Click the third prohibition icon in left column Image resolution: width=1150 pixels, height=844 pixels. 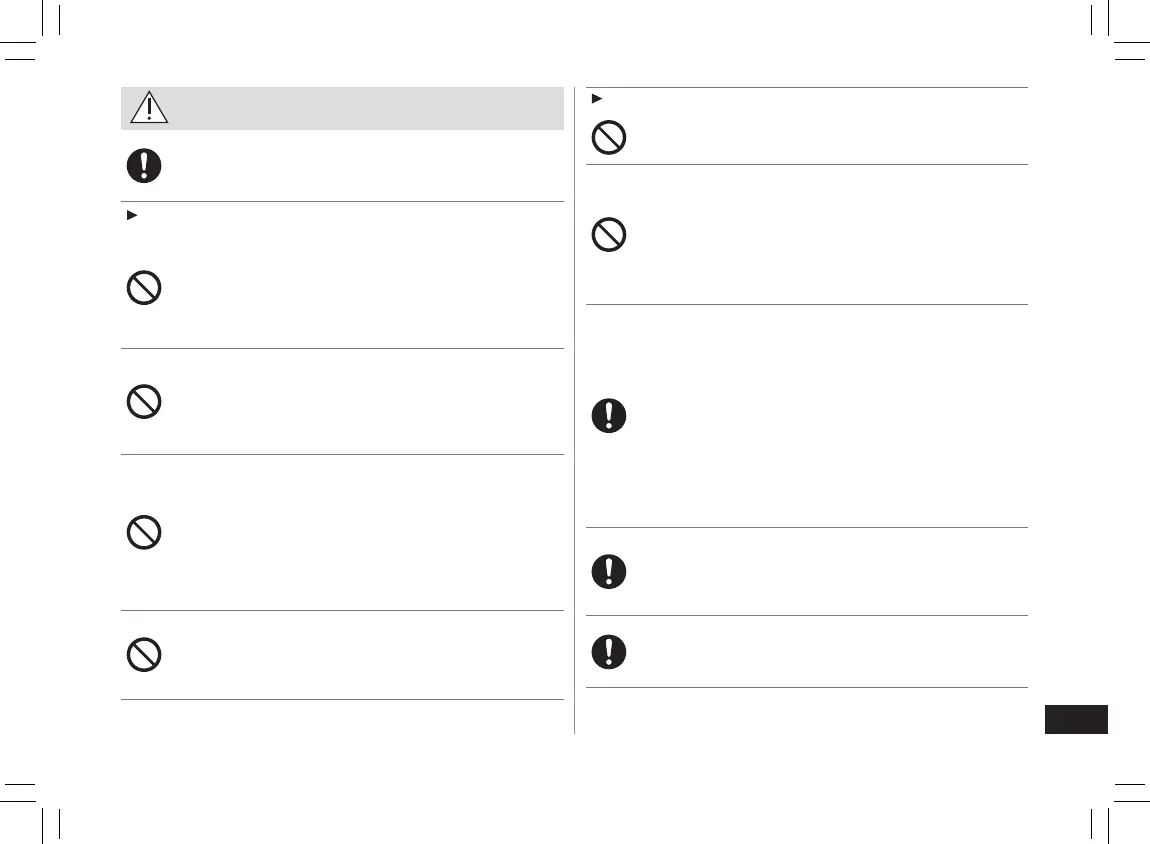144,532
